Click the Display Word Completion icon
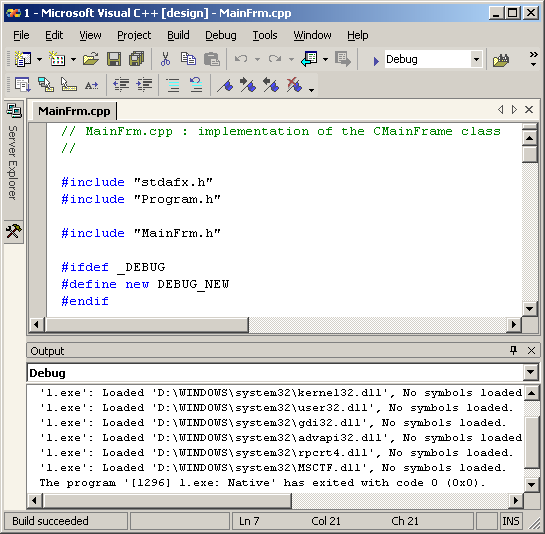545x534 pixels. pos(91,85)
